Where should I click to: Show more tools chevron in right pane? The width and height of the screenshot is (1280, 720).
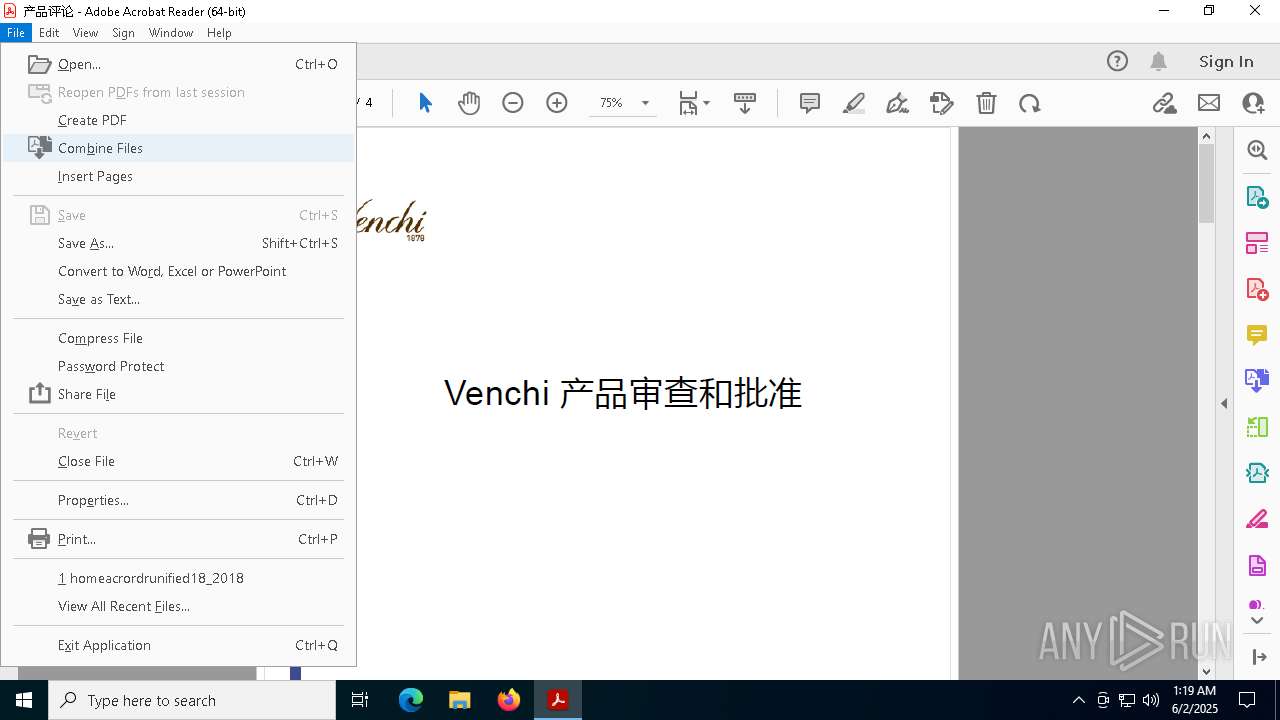1257,621
